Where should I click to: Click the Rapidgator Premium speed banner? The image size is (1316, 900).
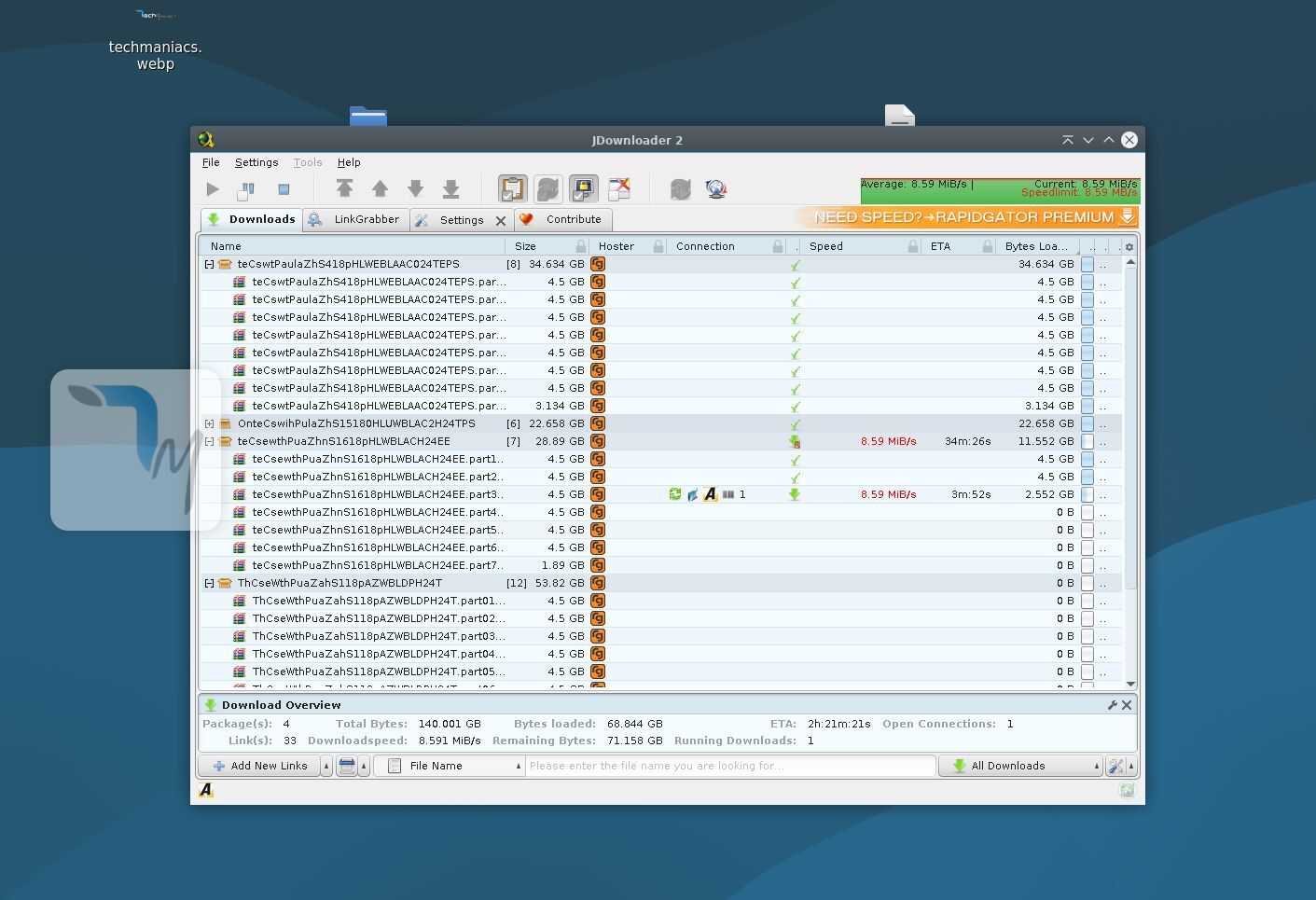click(966, 217)
